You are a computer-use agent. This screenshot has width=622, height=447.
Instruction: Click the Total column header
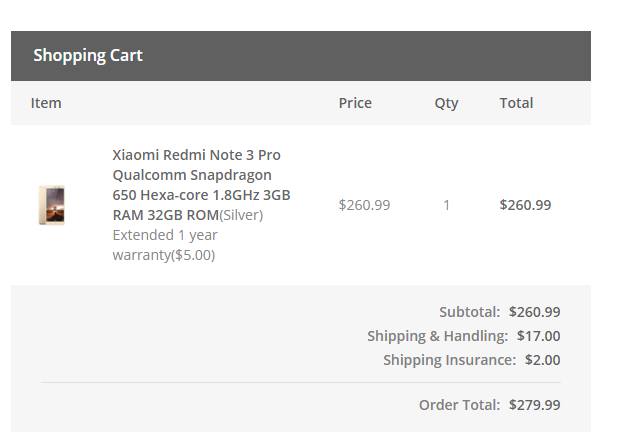tap(516, 103)
